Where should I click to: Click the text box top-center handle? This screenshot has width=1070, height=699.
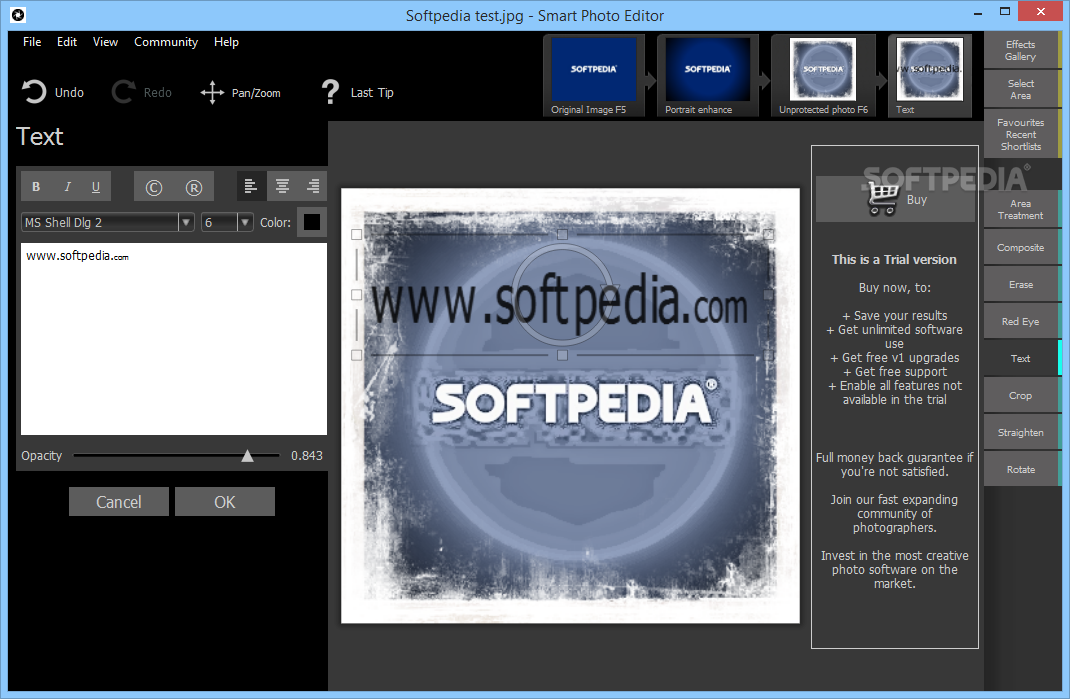pos(562,234)
